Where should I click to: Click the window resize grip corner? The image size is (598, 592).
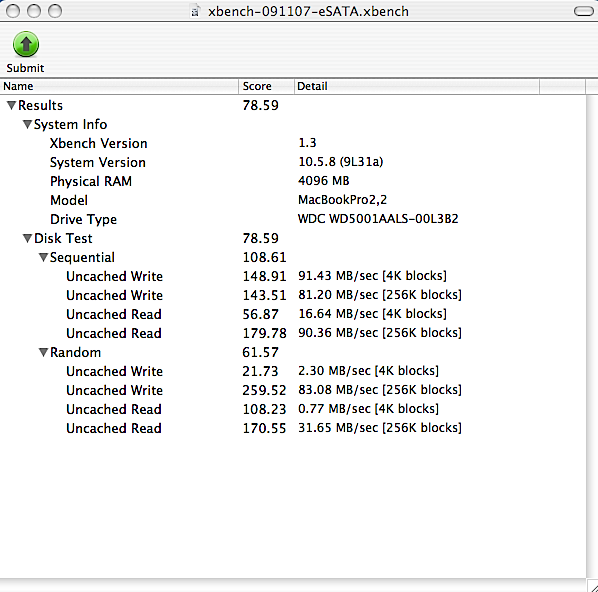coord(592,586)
